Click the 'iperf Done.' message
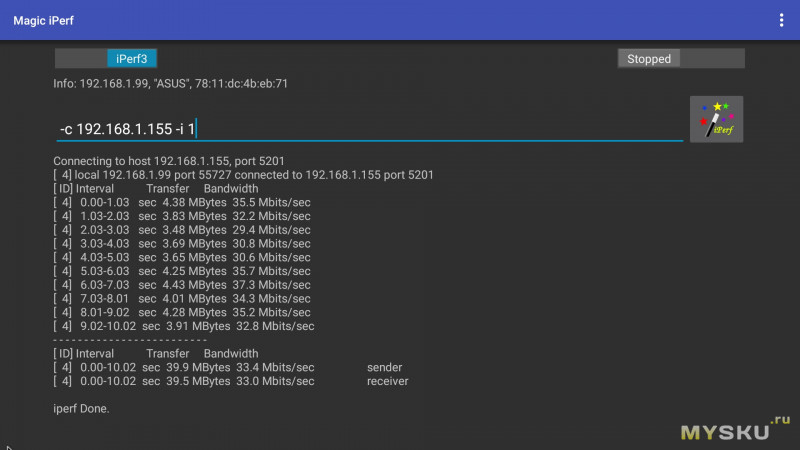800x450 pixels. [x=81, y=409]
